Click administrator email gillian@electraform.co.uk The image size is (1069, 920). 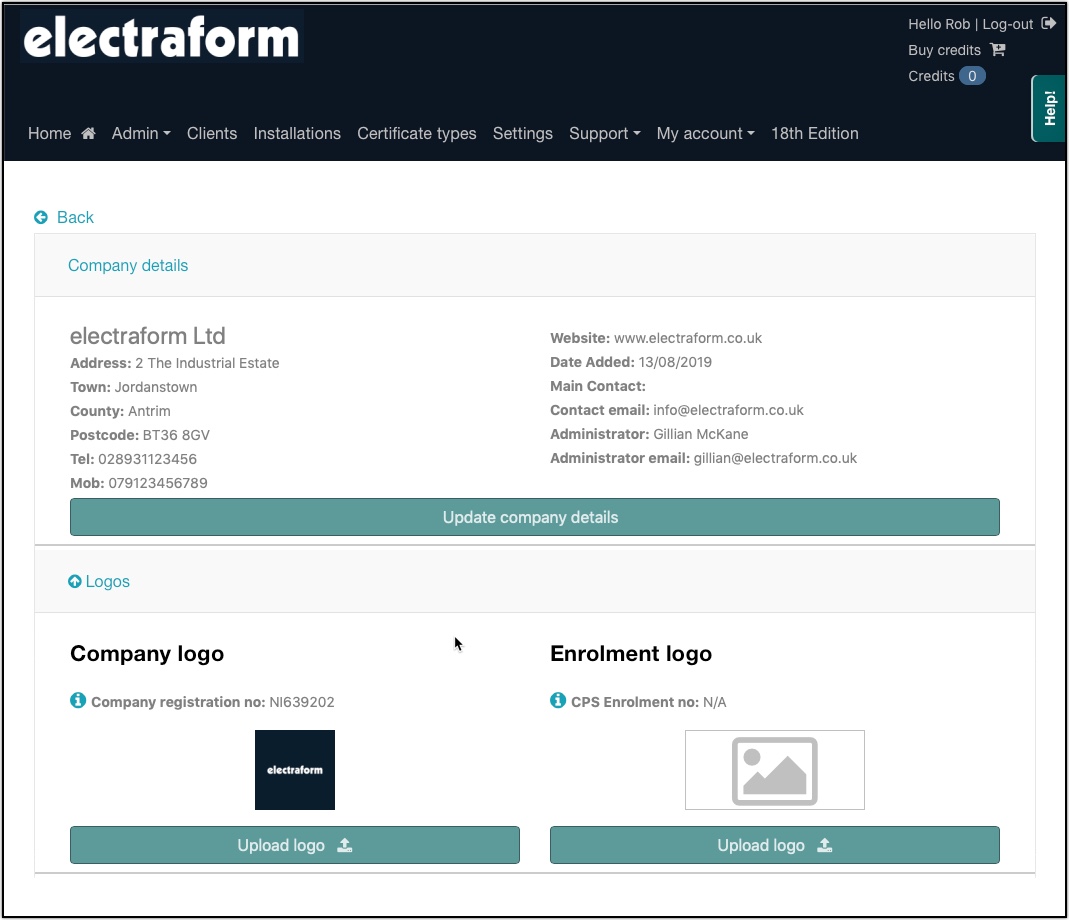point(775,458)
